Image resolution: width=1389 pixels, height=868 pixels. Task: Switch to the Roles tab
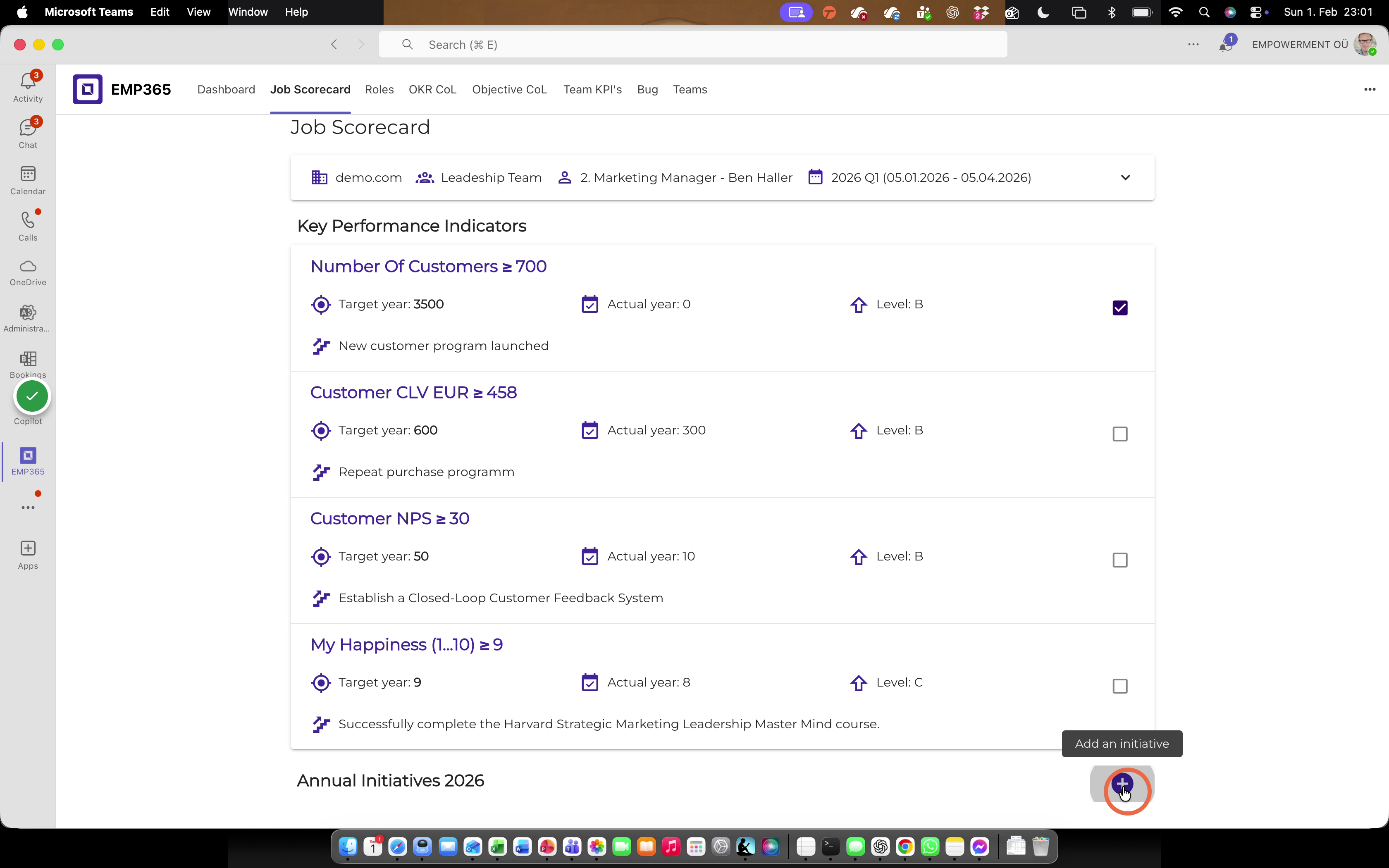[x=379, y=90]
